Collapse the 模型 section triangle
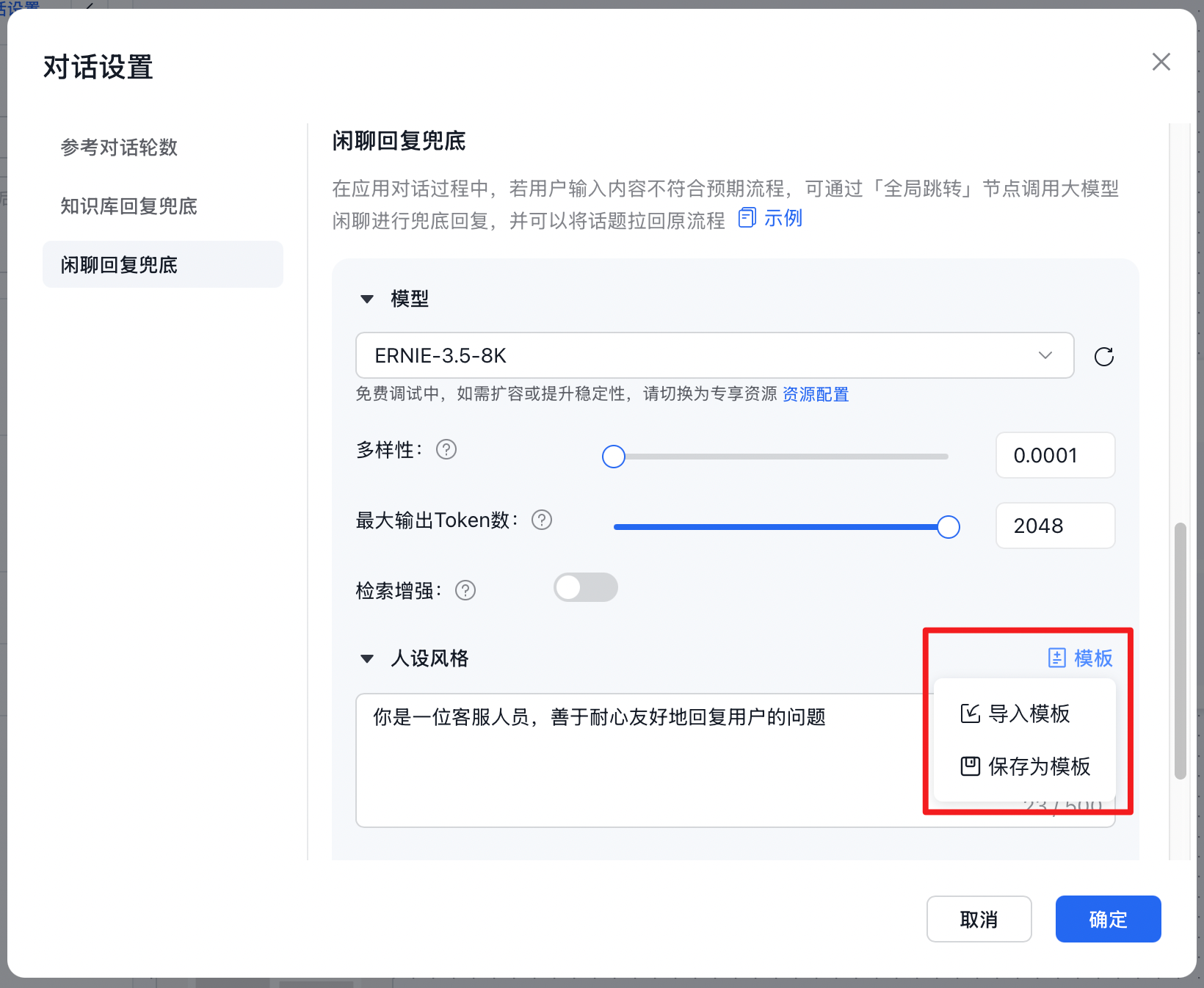 367,299
